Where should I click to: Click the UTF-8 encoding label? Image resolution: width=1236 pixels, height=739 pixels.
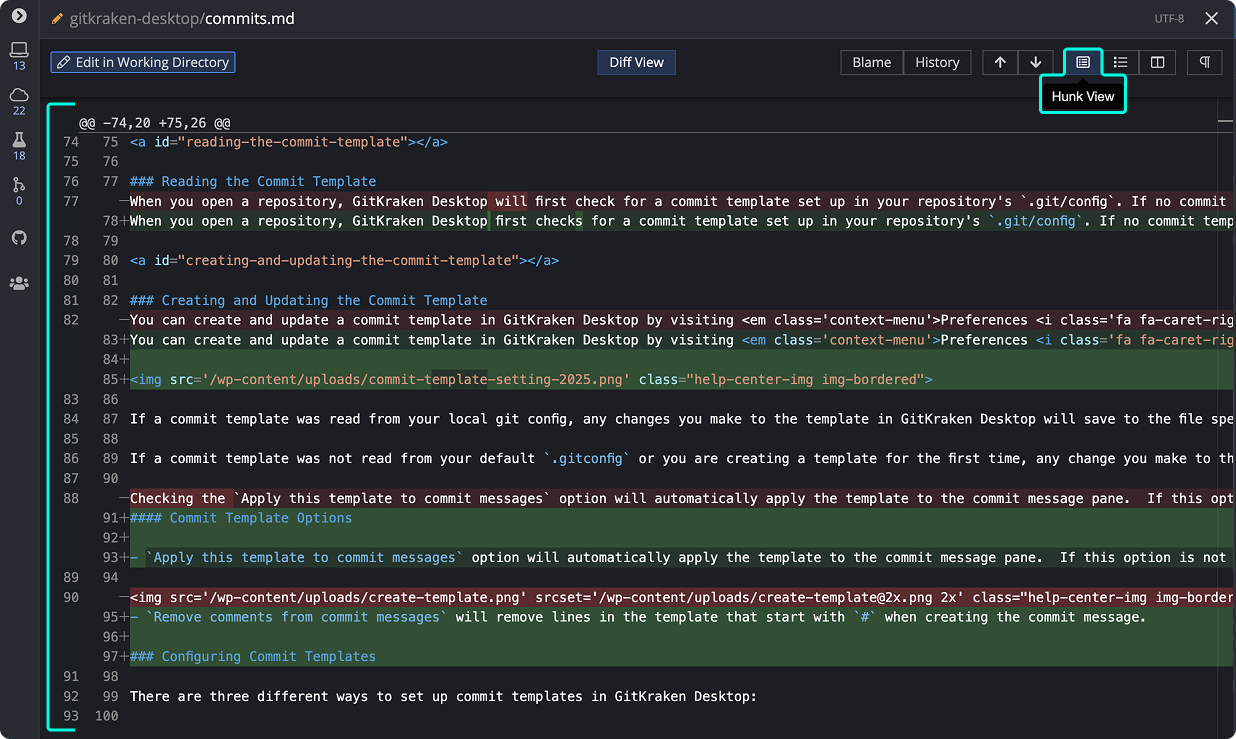1169,19
